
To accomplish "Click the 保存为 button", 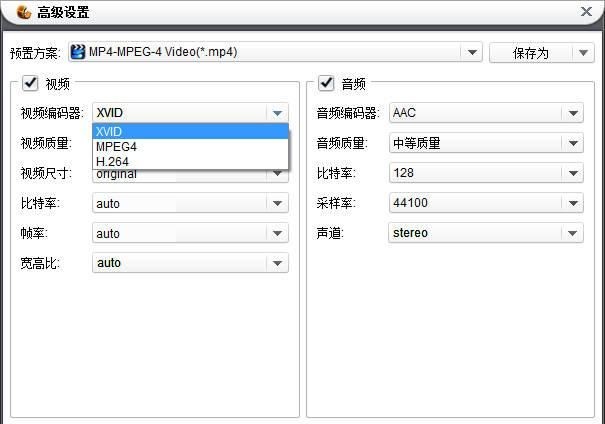I will coord(531,53).
